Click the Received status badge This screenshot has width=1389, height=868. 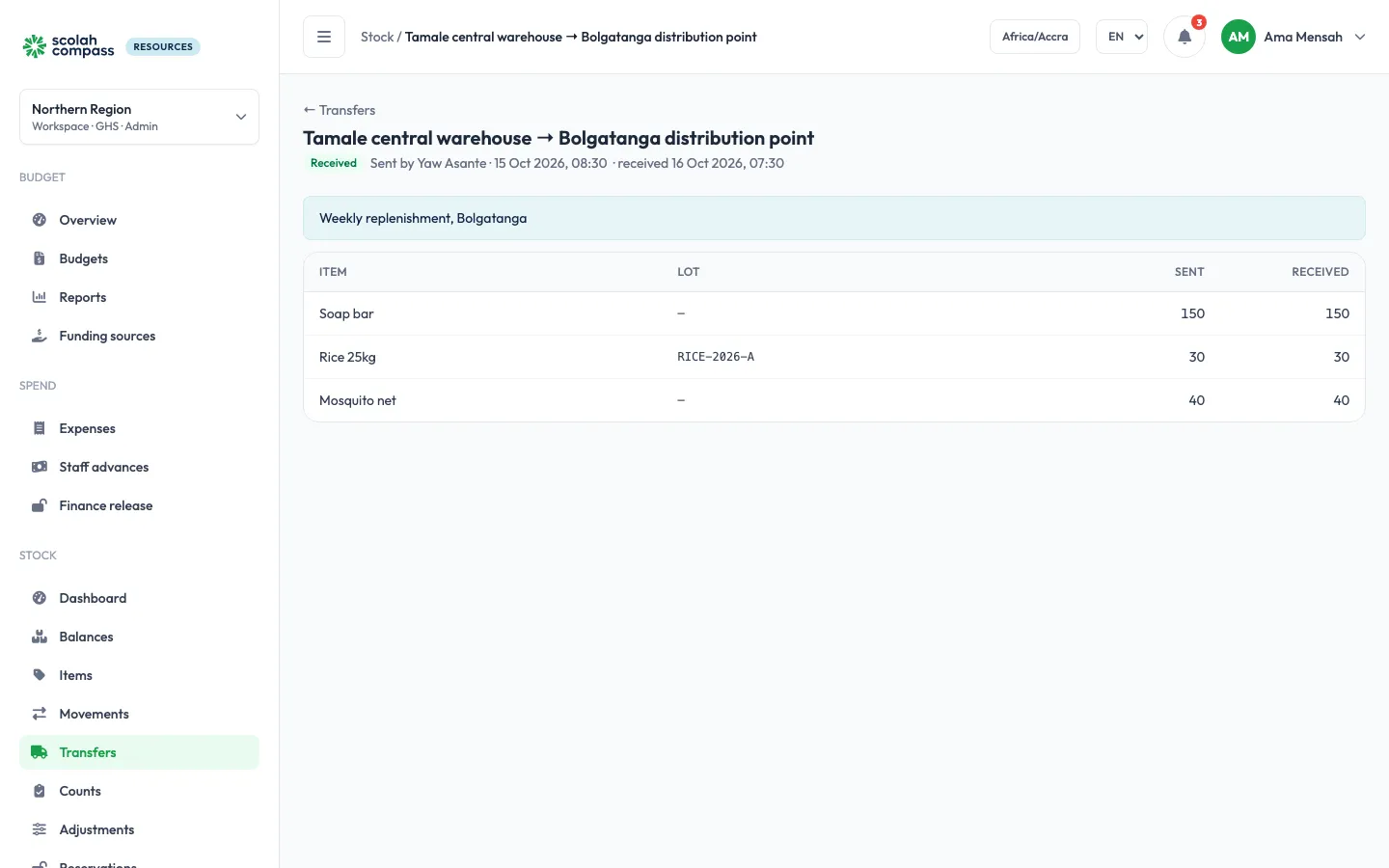tap(334, 163)
